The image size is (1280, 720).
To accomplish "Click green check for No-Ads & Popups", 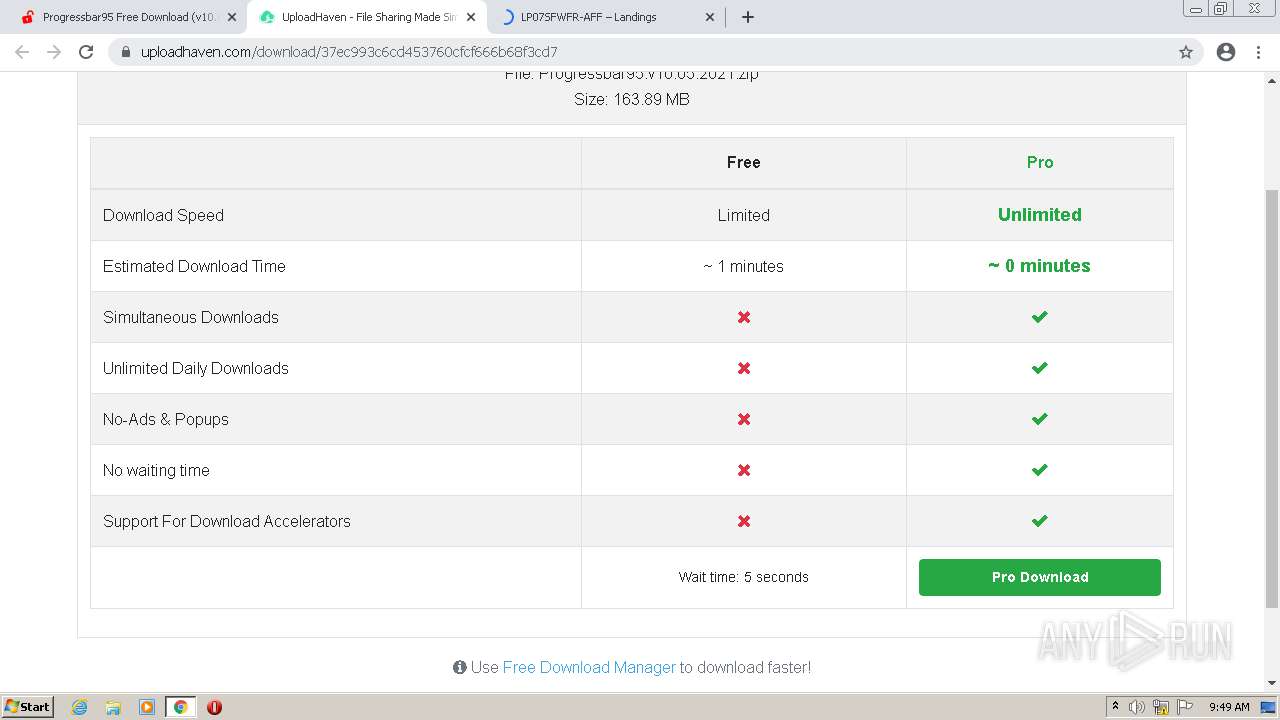I will (x=1040, y=419).
